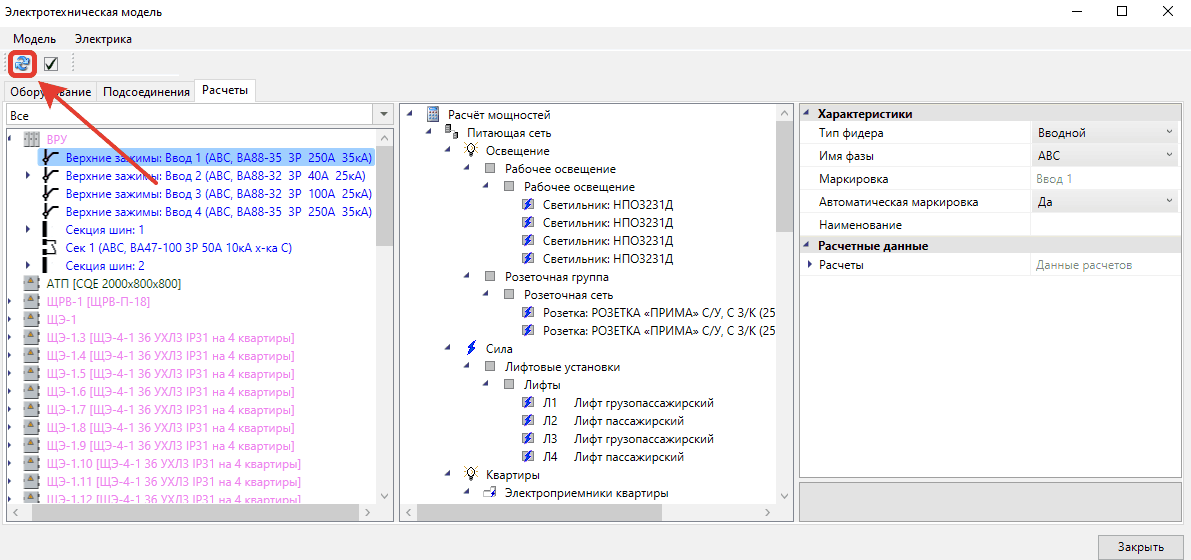1191x560 pixels.
Task: Click the ВРУ switchgear cabinet icon
Action: pyautogui.click(x=31, y=139)
